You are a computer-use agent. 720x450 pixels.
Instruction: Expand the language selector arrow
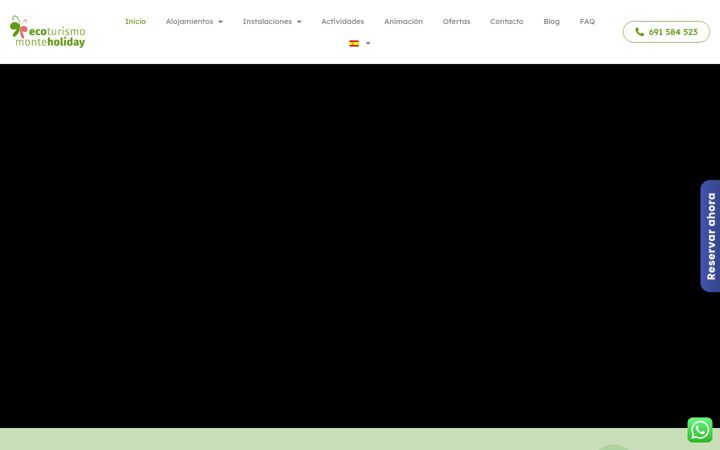click(368, 43)
